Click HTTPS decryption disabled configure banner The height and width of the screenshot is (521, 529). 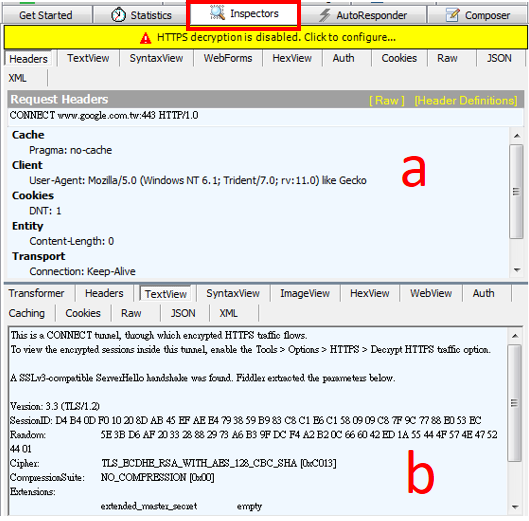coord(266,37)
